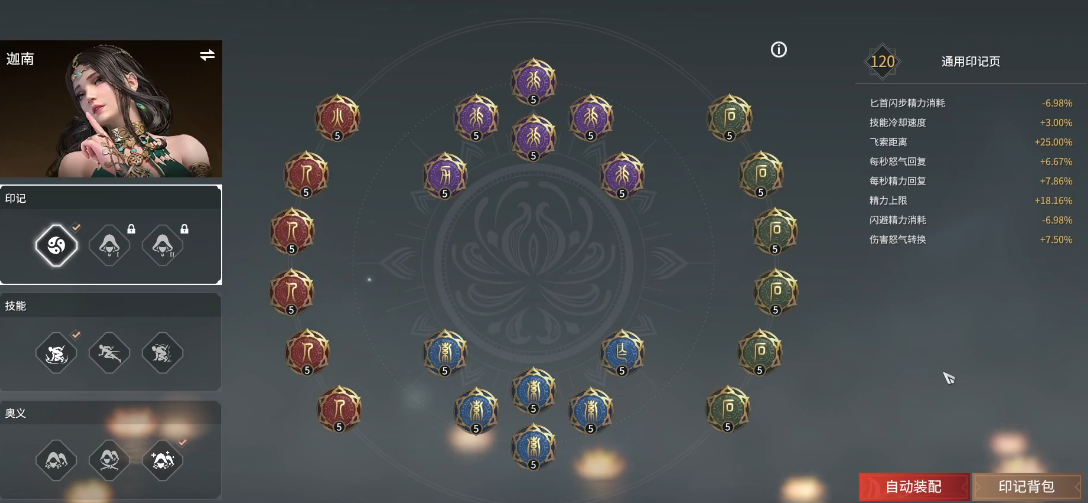The image size is (1088, 503).
Task: Select the third locked 印记 page
Action: tap(162, 245)
